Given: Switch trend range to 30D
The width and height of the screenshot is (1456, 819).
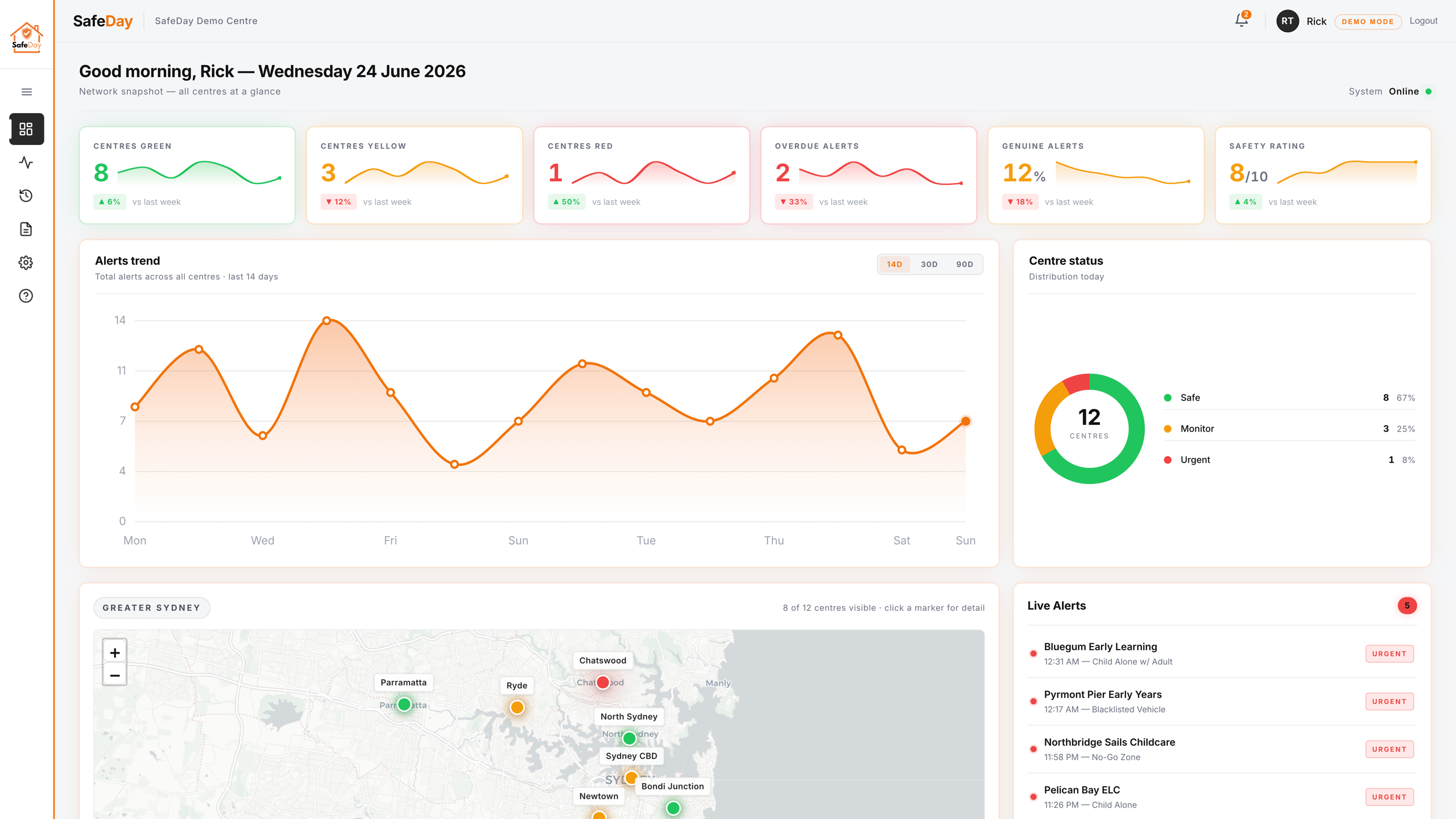Looking at the screenshot, I should tap(929, 264).
